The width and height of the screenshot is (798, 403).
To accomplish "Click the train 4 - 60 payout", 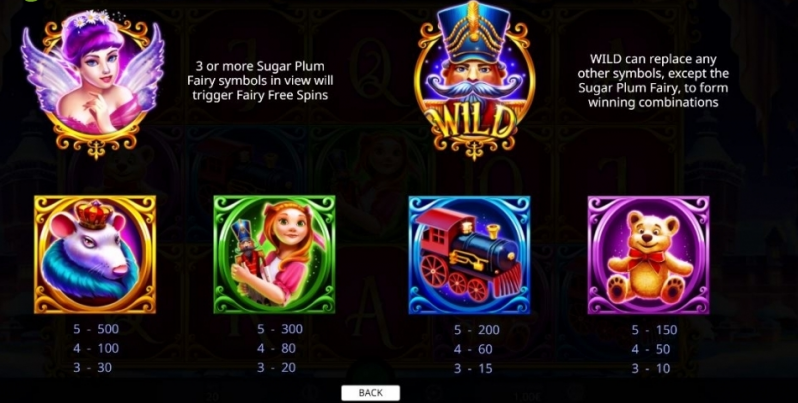I will click(473, 349).
